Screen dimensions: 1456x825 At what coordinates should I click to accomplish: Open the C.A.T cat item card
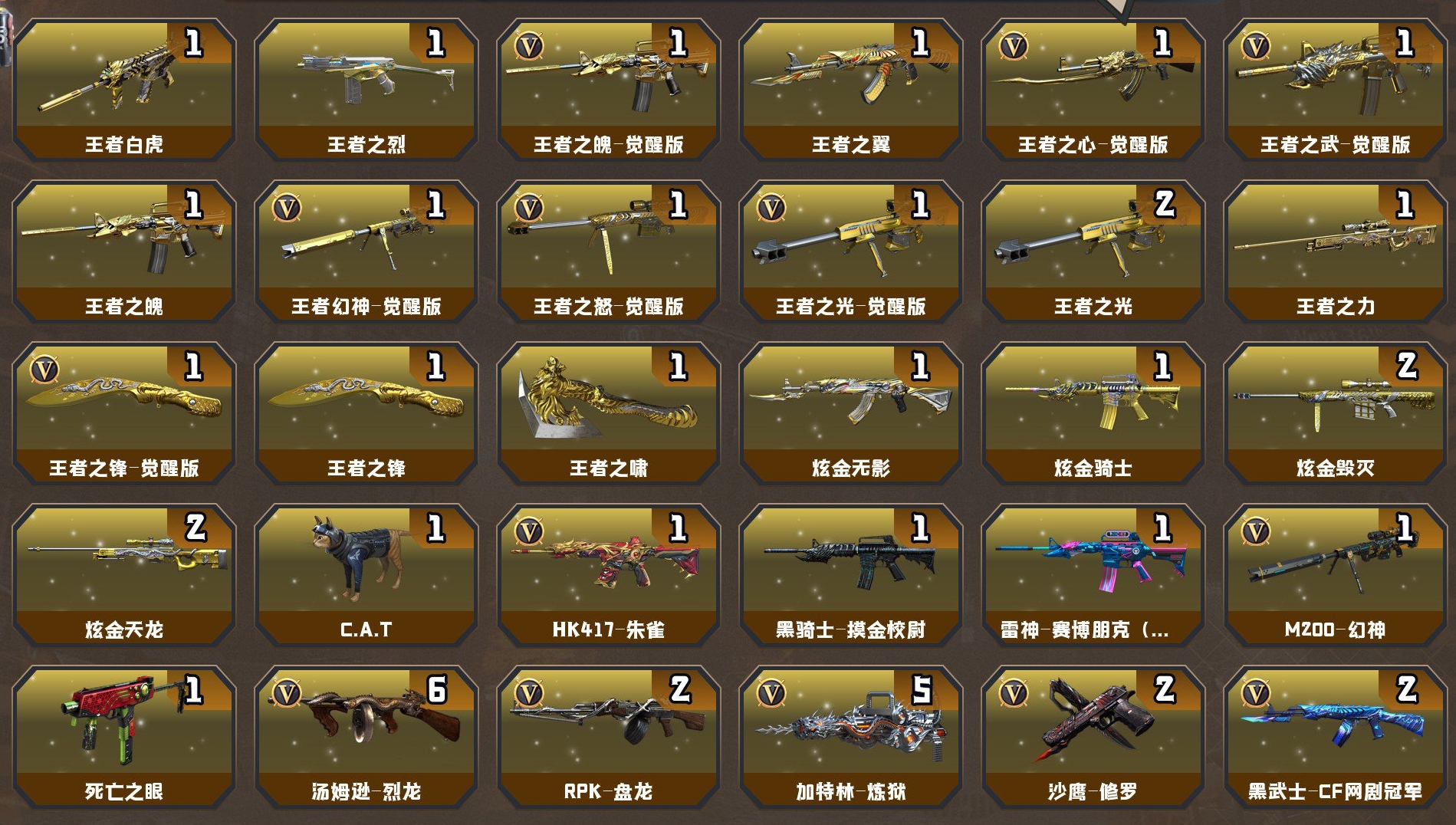[x=366, y=575]
